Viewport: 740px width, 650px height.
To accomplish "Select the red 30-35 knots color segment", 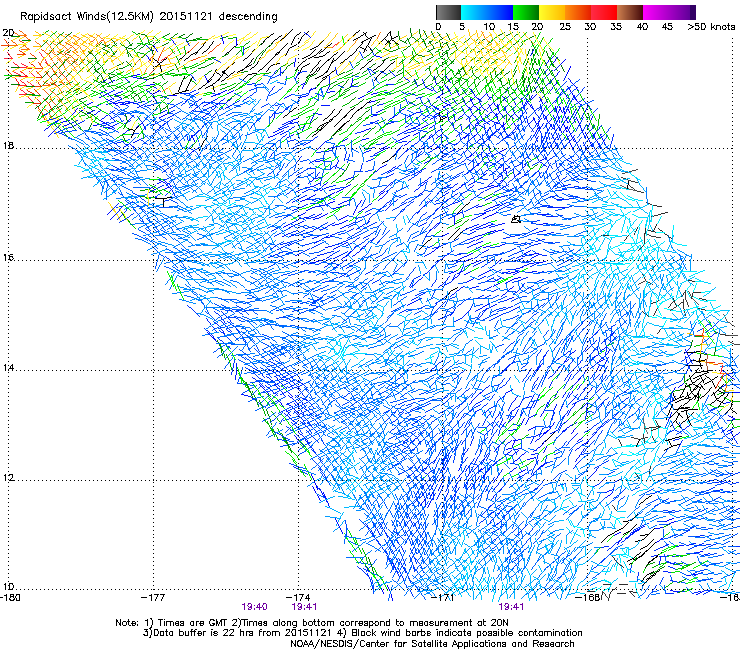I will [604, 12].
